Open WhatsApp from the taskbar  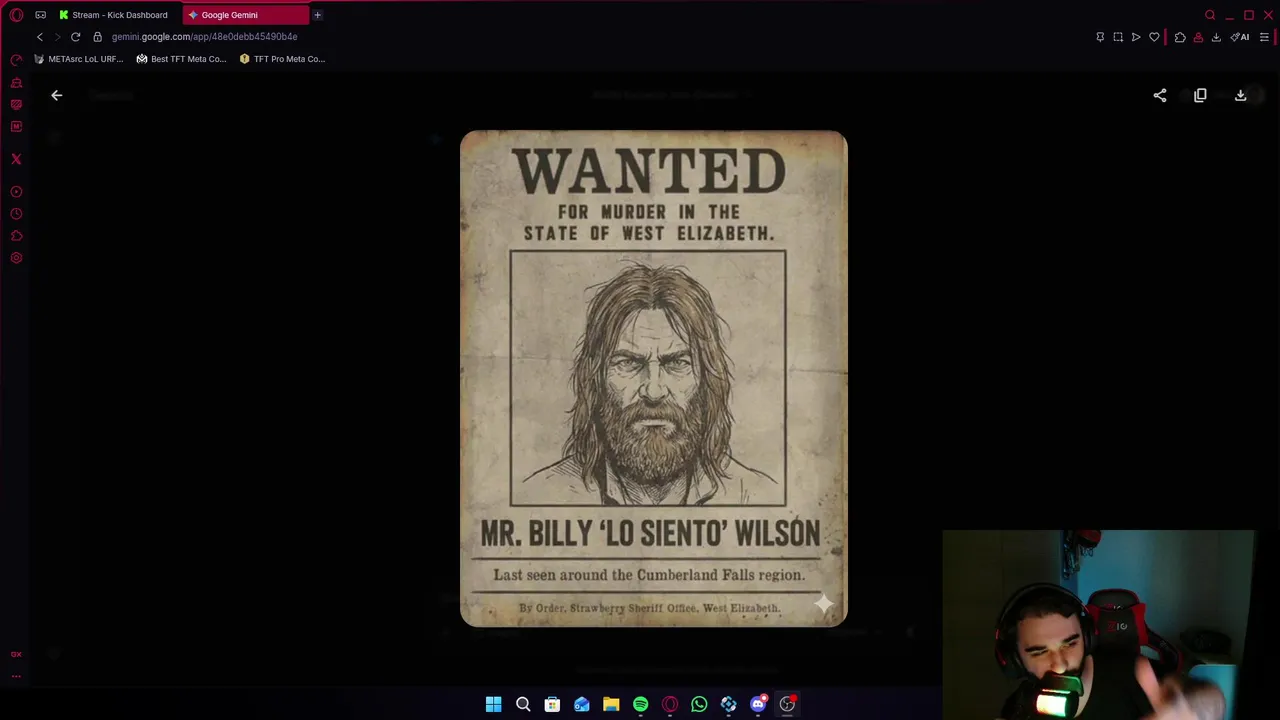click(x=699, y=704)
